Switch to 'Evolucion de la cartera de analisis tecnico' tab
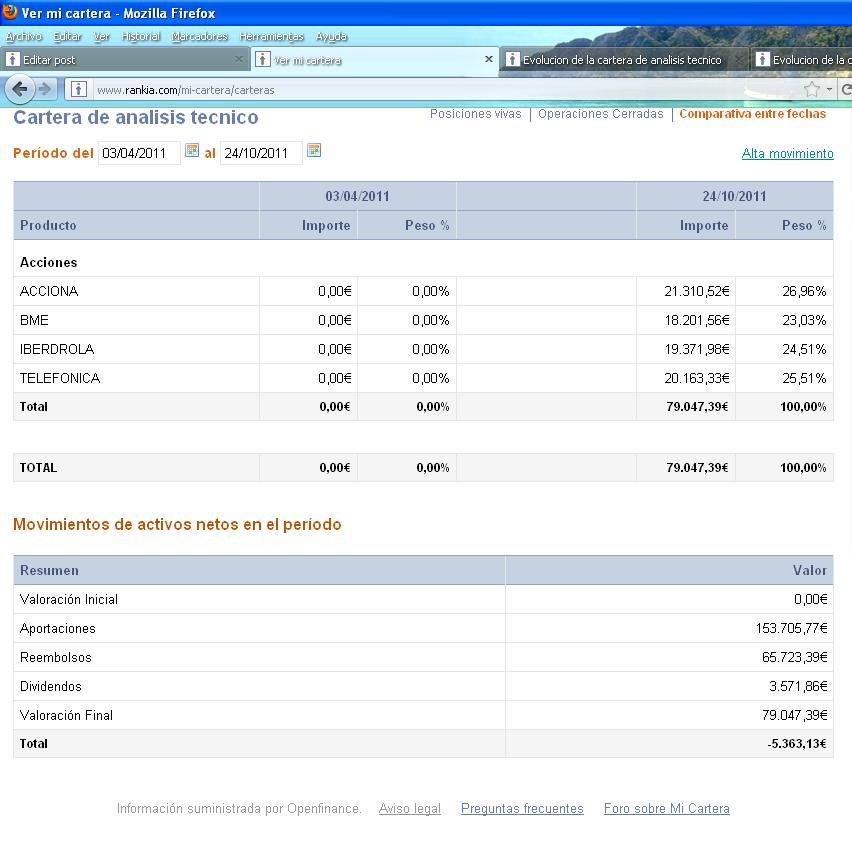 tap(623, 59)
